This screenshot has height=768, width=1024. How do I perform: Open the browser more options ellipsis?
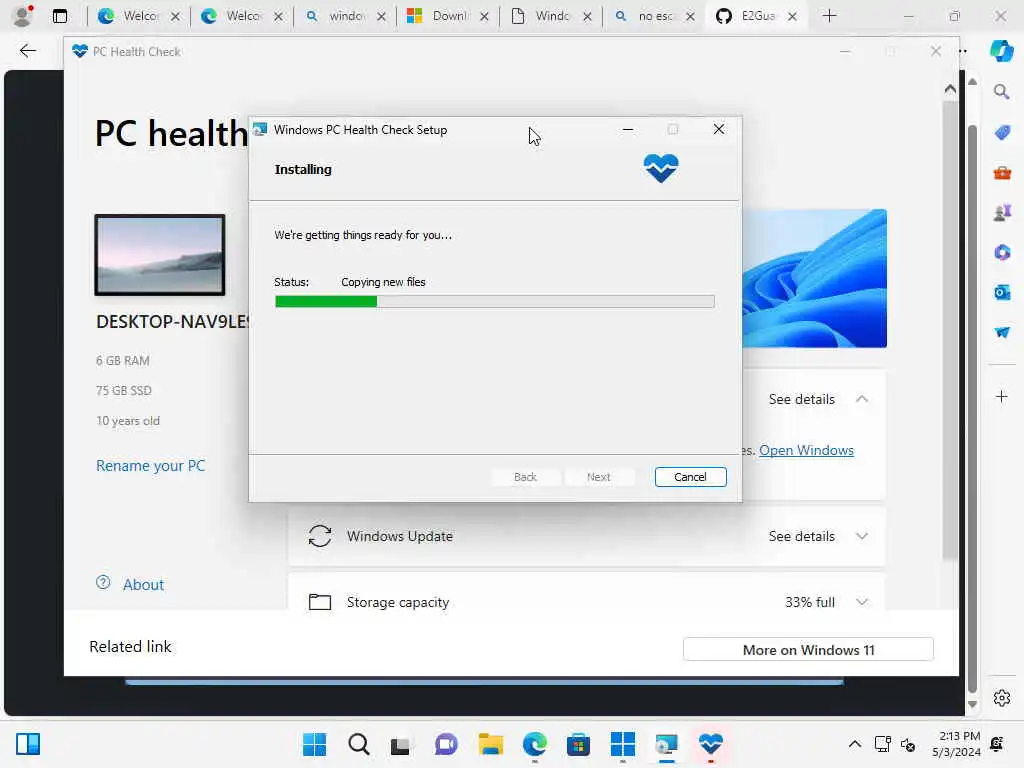[x=963, y=51]
